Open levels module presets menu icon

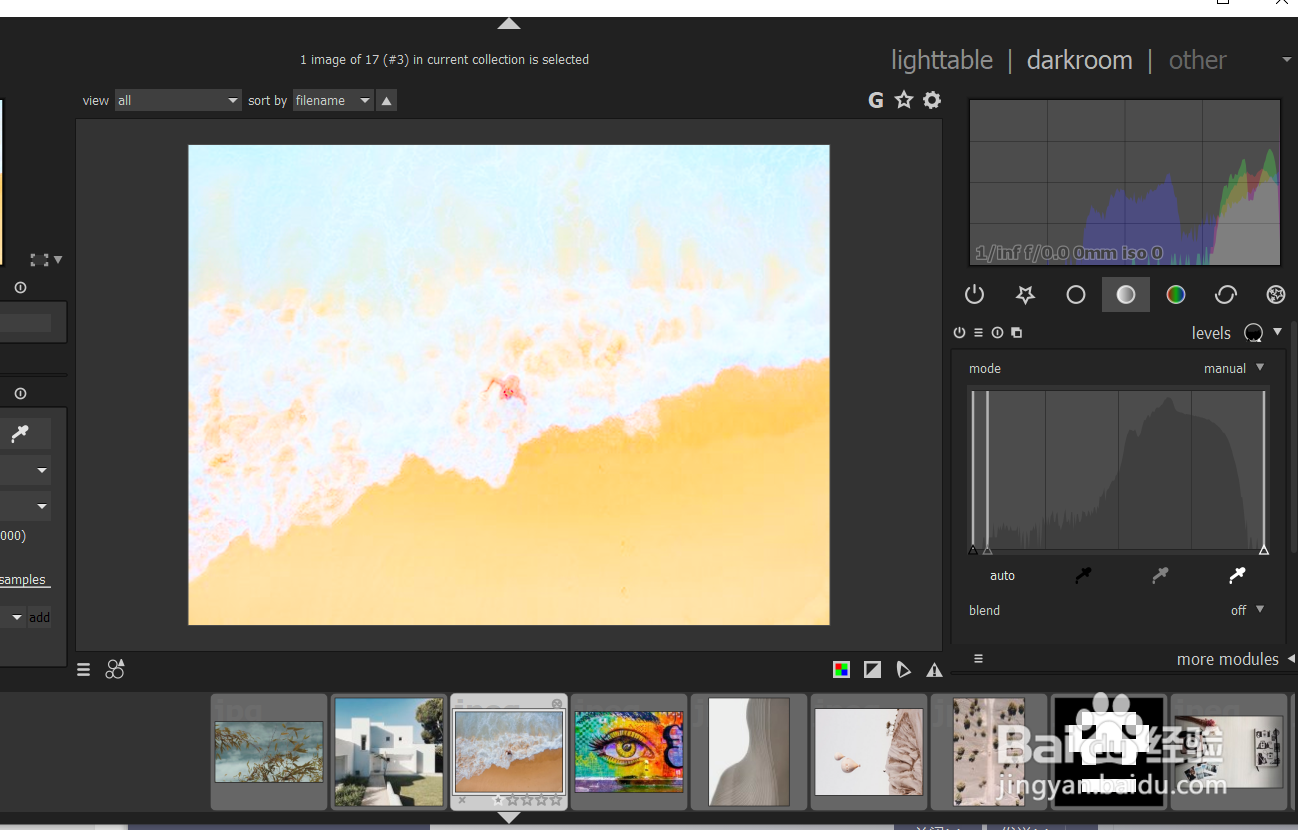[x=978, y=333]
